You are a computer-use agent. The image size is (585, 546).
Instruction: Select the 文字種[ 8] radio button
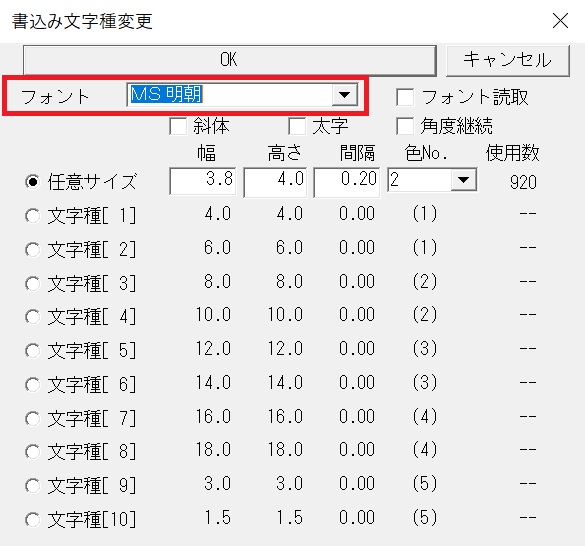[x=32, y=452]
